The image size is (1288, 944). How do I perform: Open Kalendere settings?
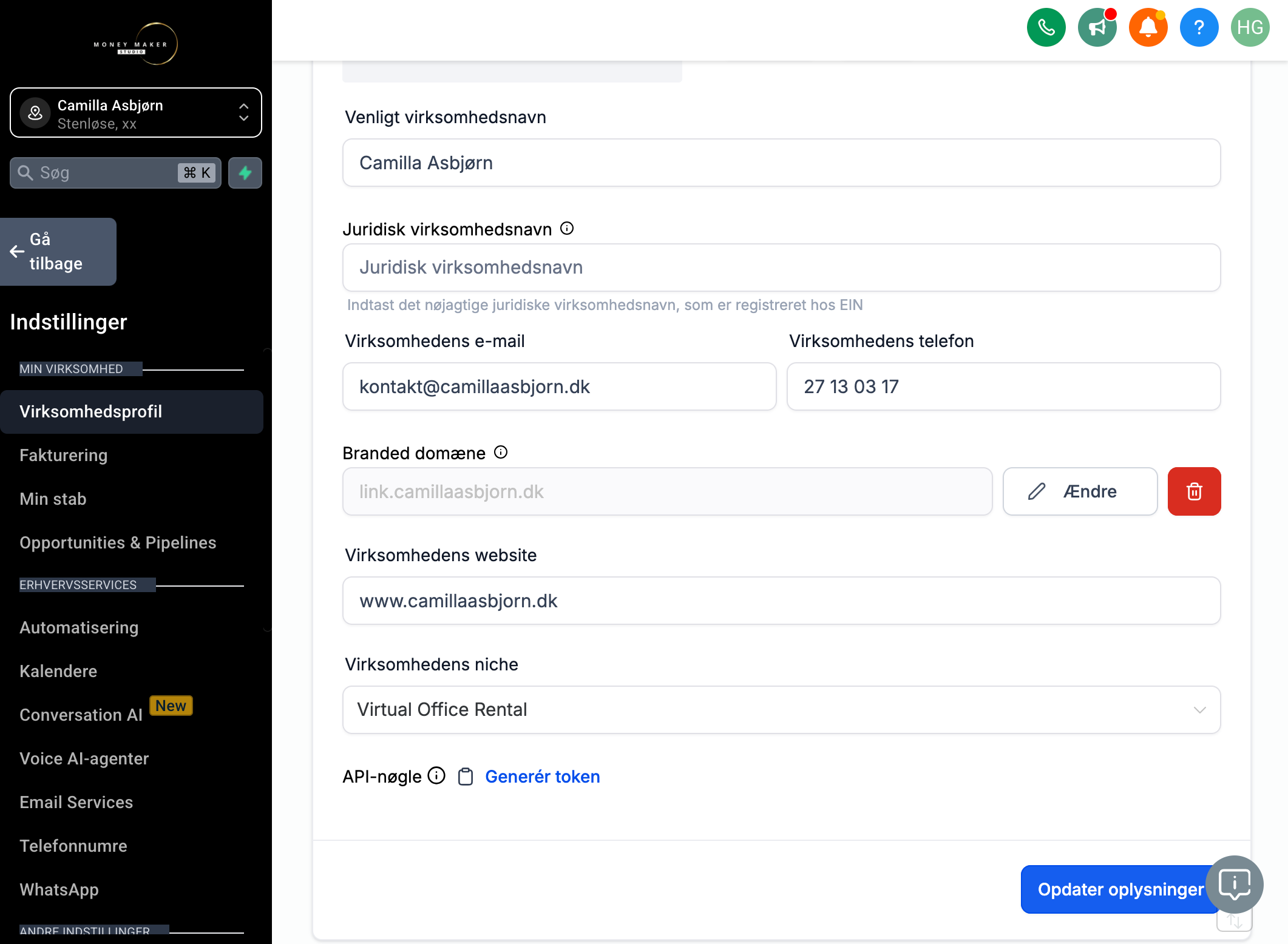[58, 672]
